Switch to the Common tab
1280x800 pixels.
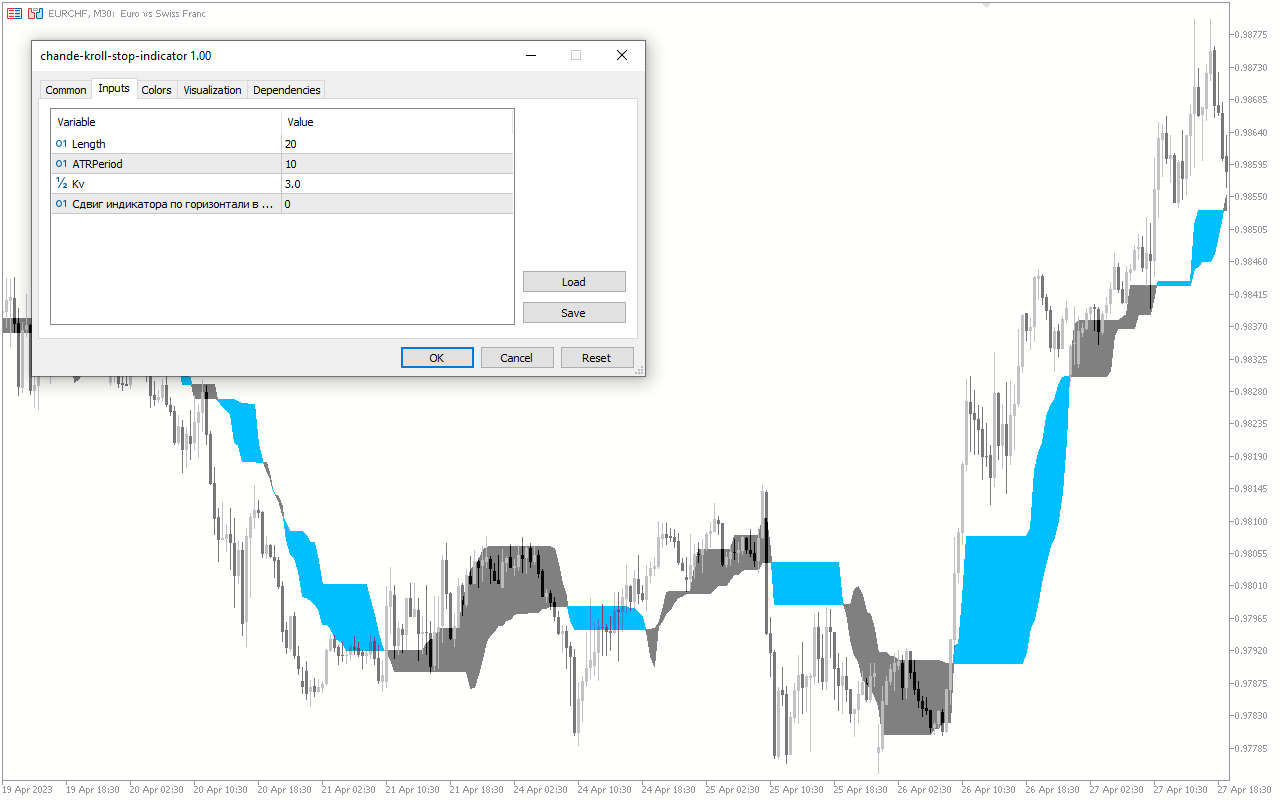click(x=66, y=90)
